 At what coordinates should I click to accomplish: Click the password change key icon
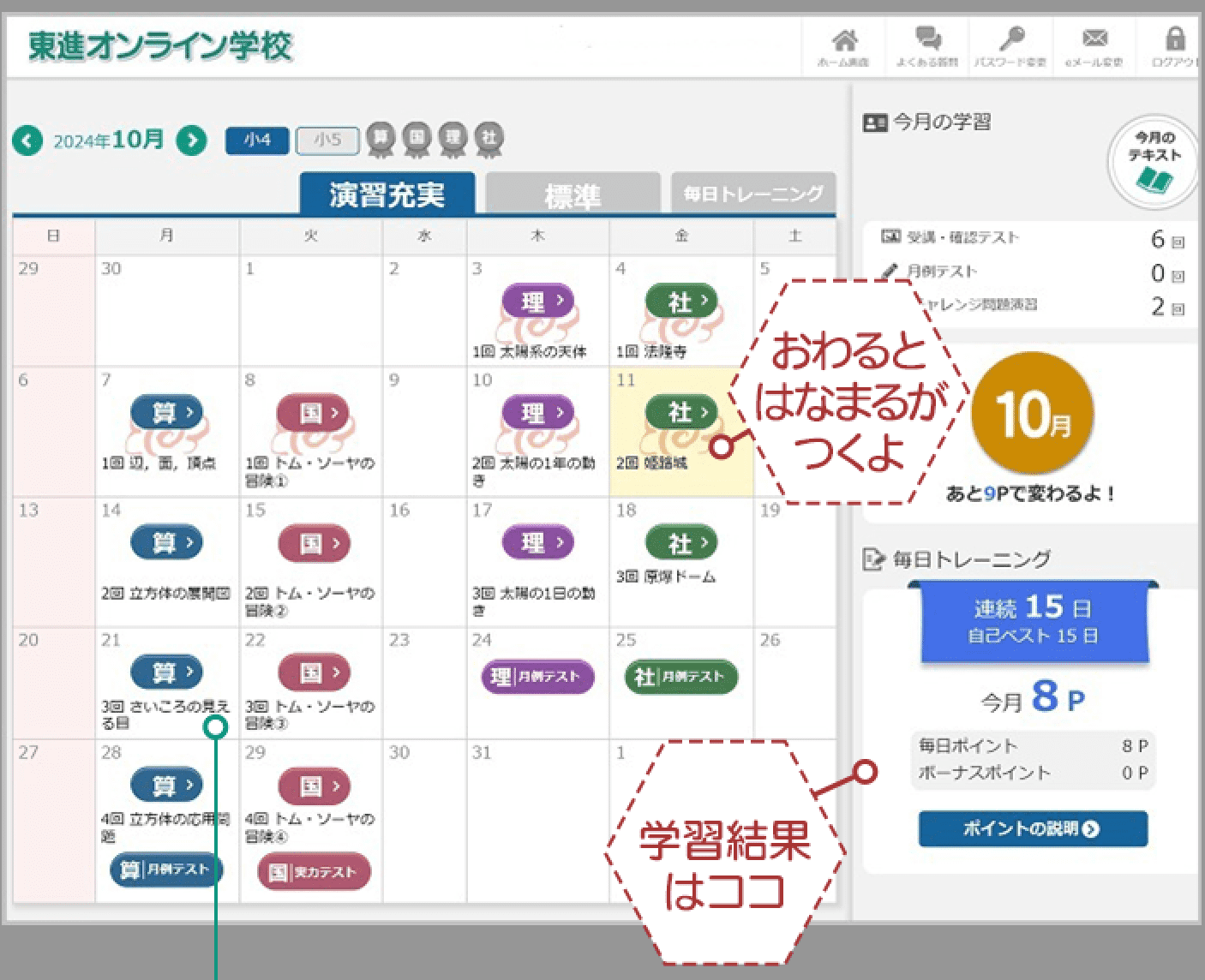(x=1010, y=43)
